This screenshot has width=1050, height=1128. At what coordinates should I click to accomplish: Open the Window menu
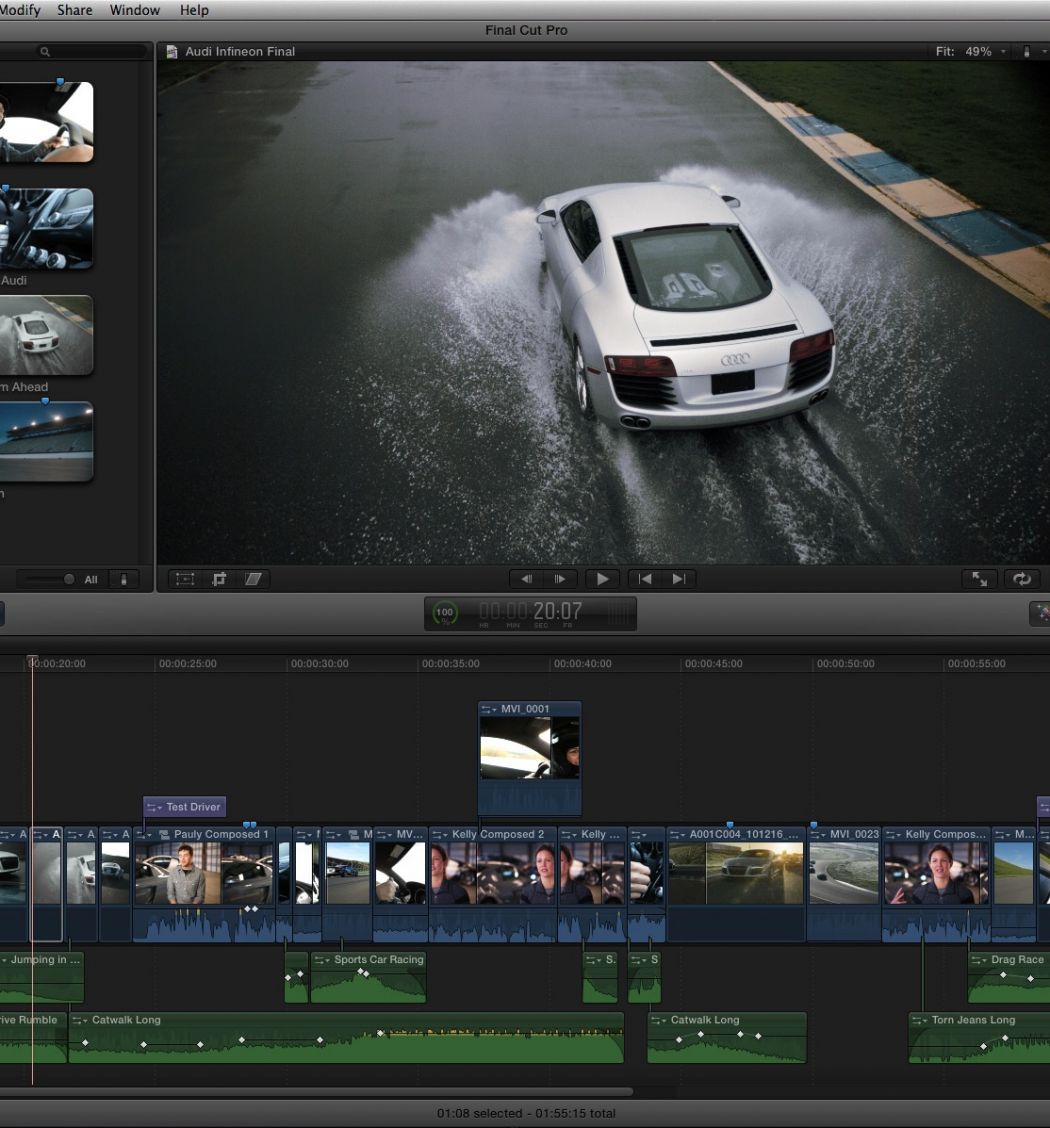pyautogui.click(x=134, y=10)
